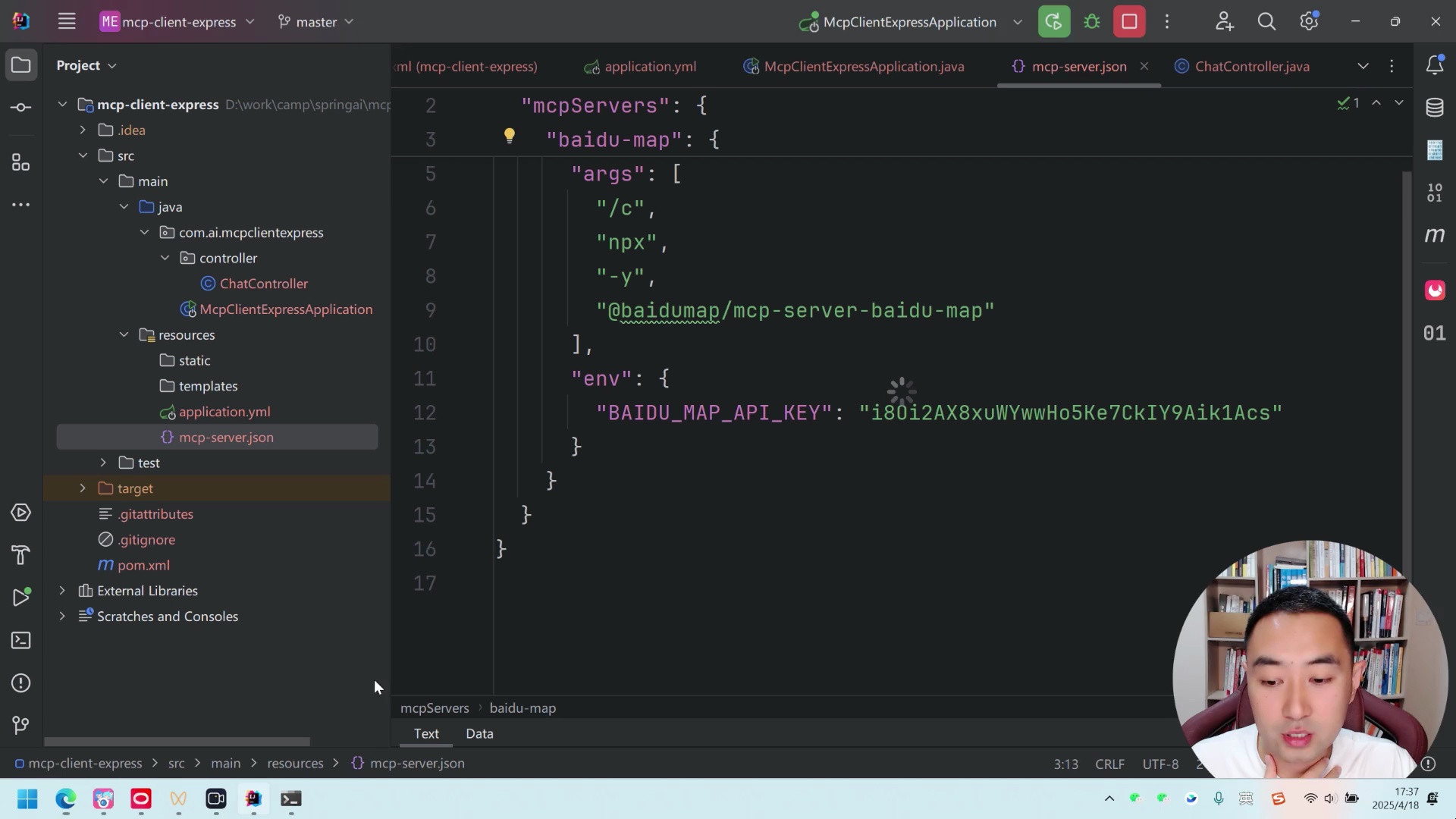Screen dimensions: 1456x819
Task: Expand the target folder
Action: (83, 488)
